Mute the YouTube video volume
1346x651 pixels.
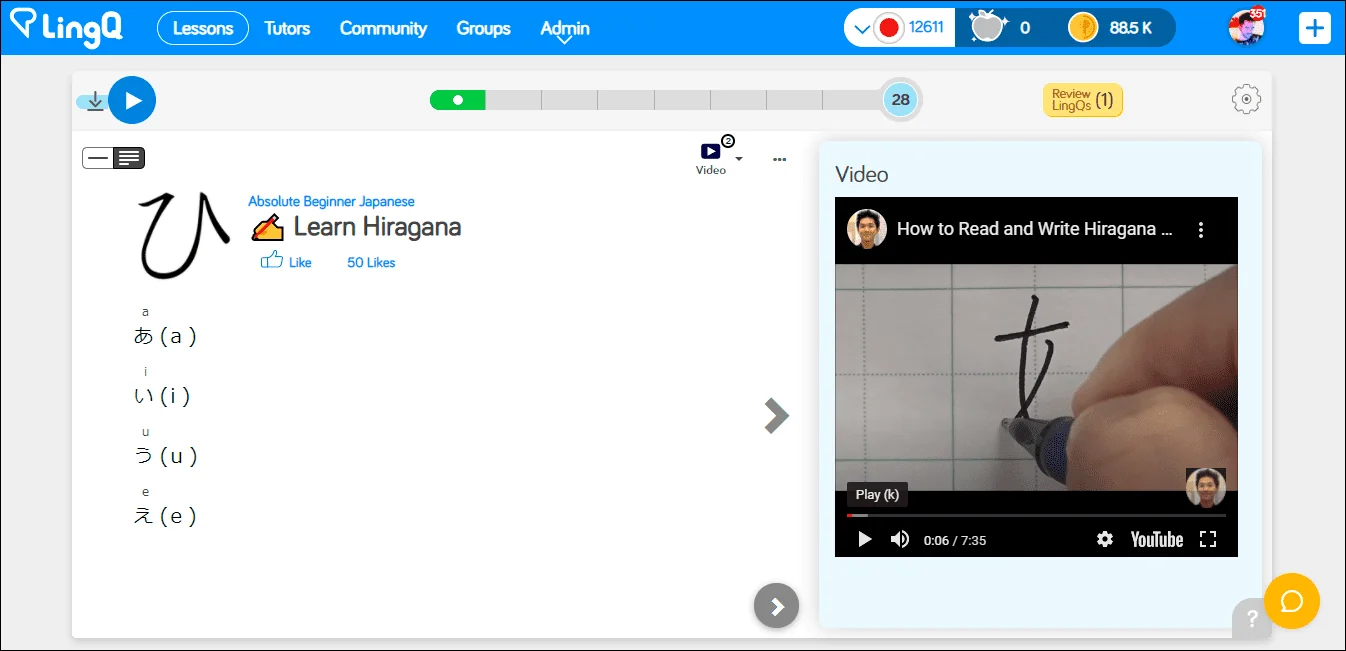[x=900, y=539]
